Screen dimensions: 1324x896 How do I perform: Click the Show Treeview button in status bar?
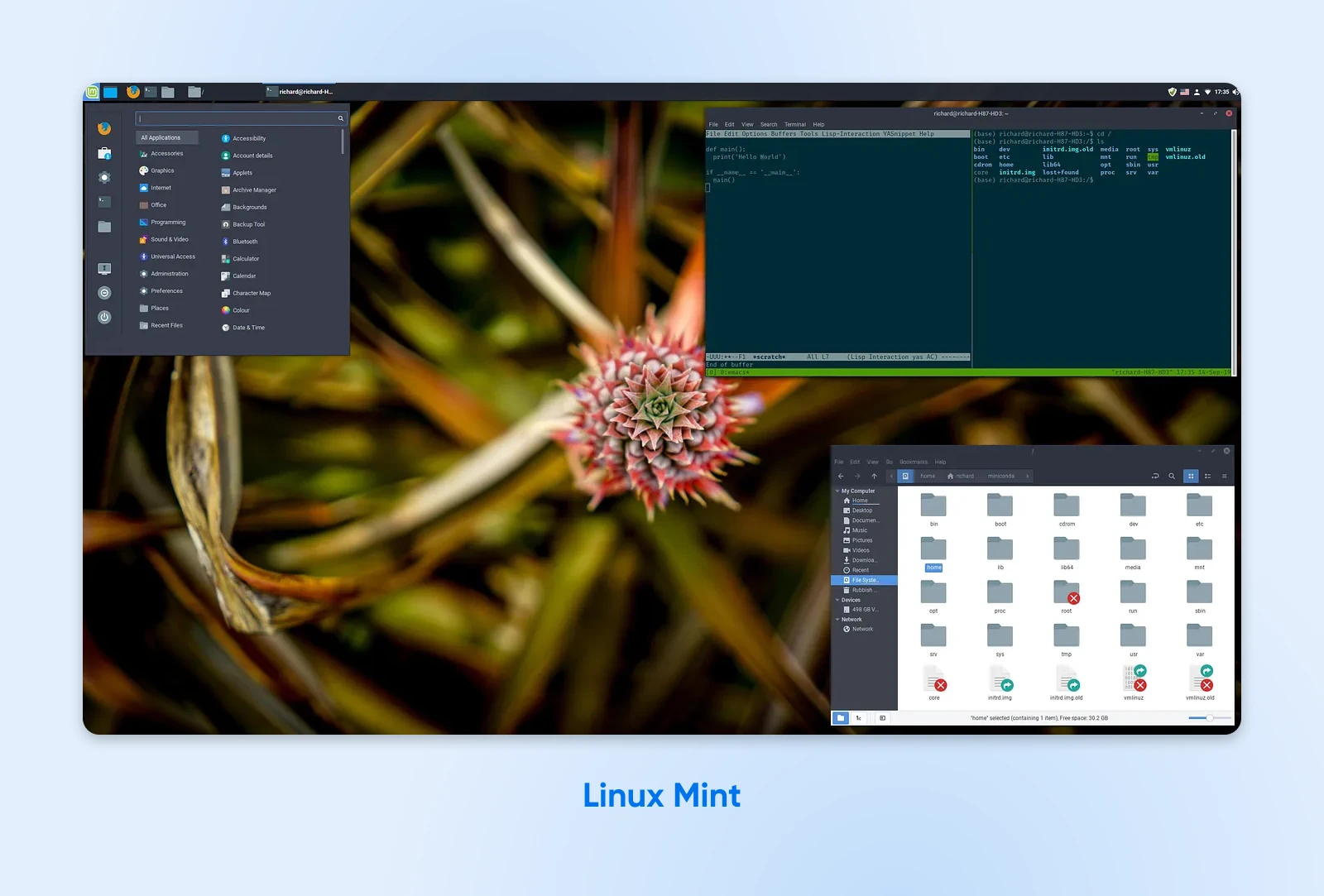pyautogui.click(x=859, y=718)
